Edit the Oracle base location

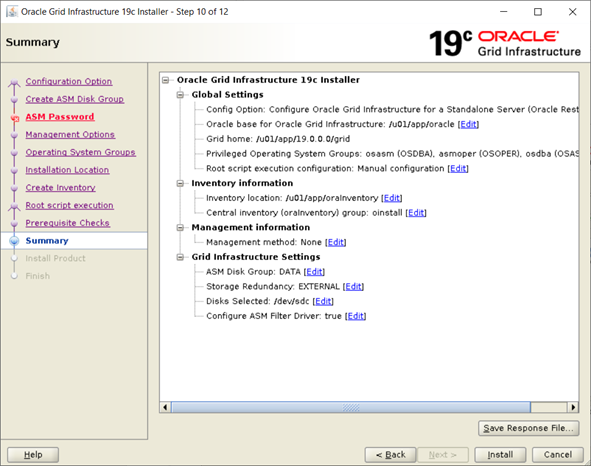coord(468,124)
